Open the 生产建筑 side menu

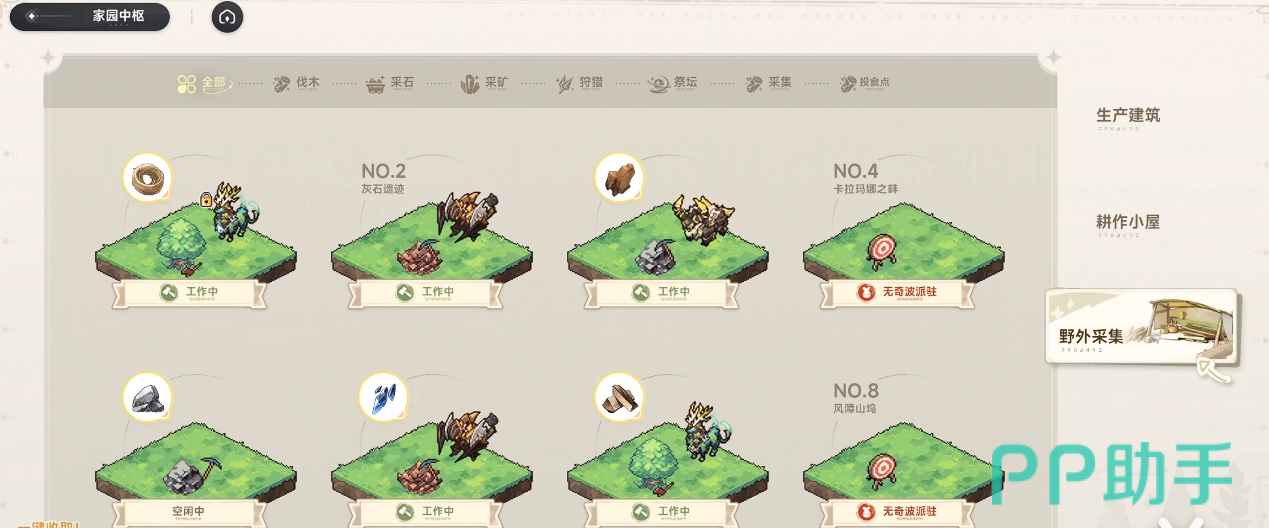(x=1128, y=117)
